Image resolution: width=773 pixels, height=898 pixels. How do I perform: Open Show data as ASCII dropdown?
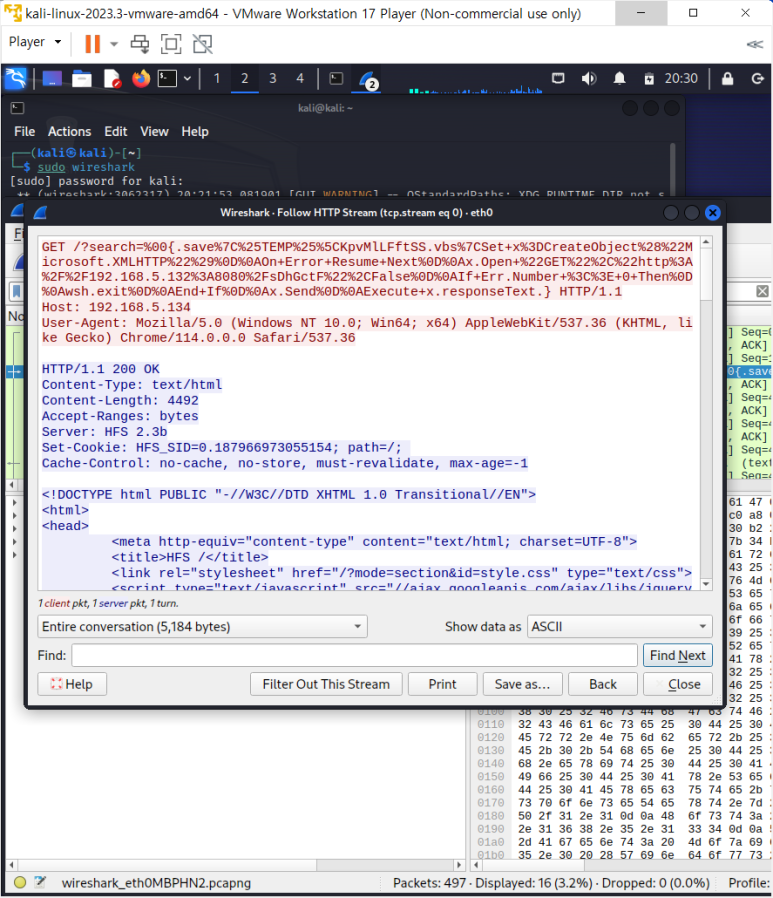pyautogui.click(x=620, y=627)
